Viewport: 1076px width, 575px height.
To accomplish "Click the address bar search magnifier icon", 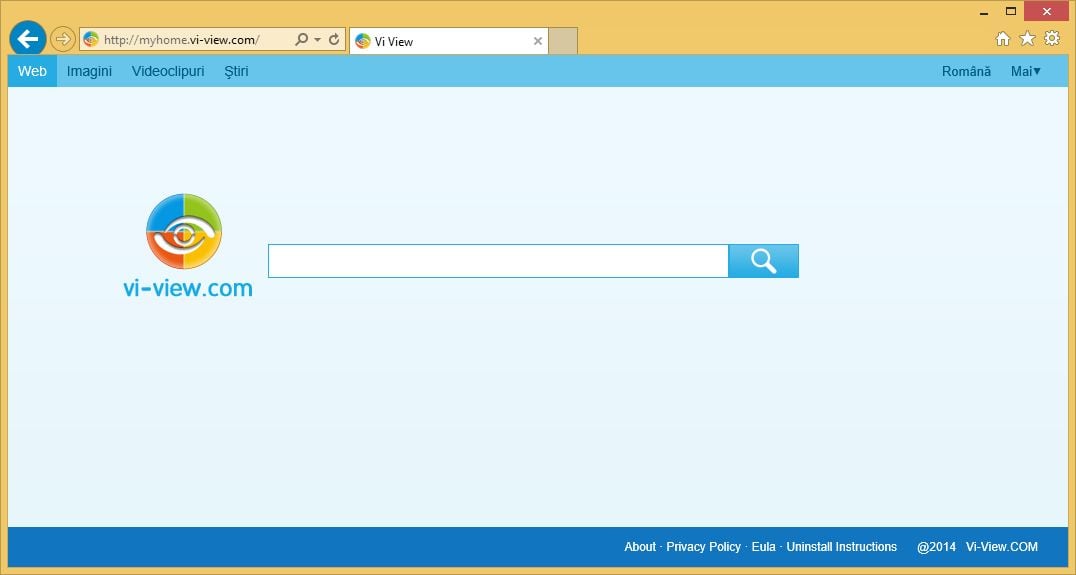I will (x=301, y=40).
